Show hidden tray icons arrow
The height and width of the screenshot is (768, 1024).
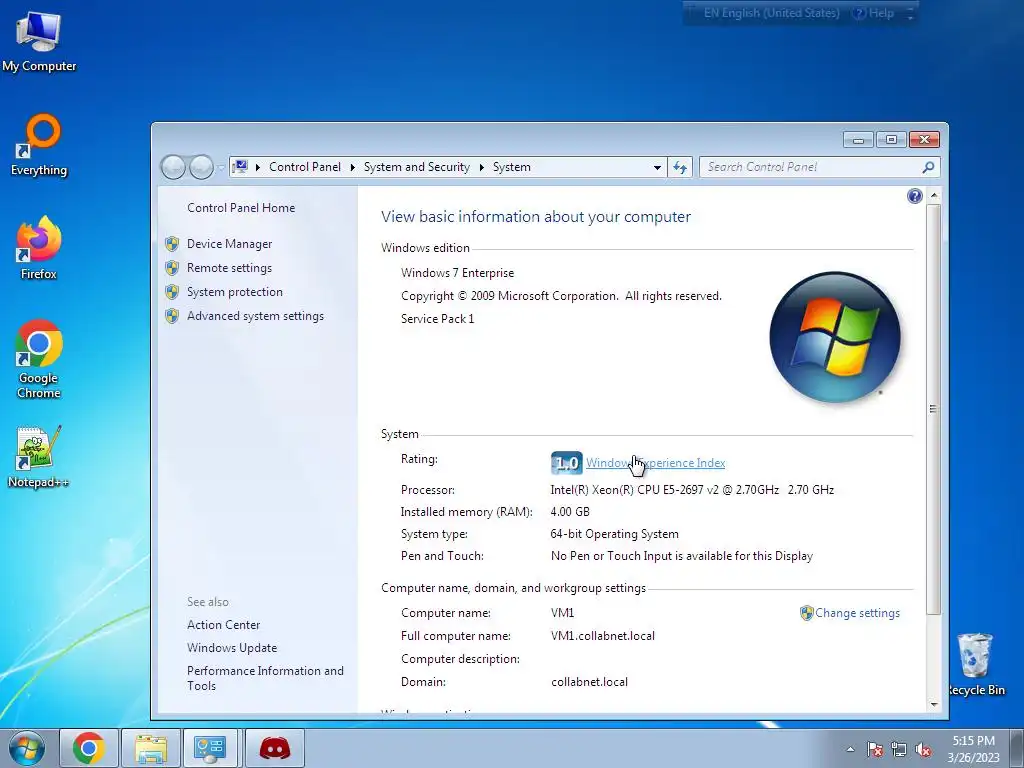click(x=850, y=750)
